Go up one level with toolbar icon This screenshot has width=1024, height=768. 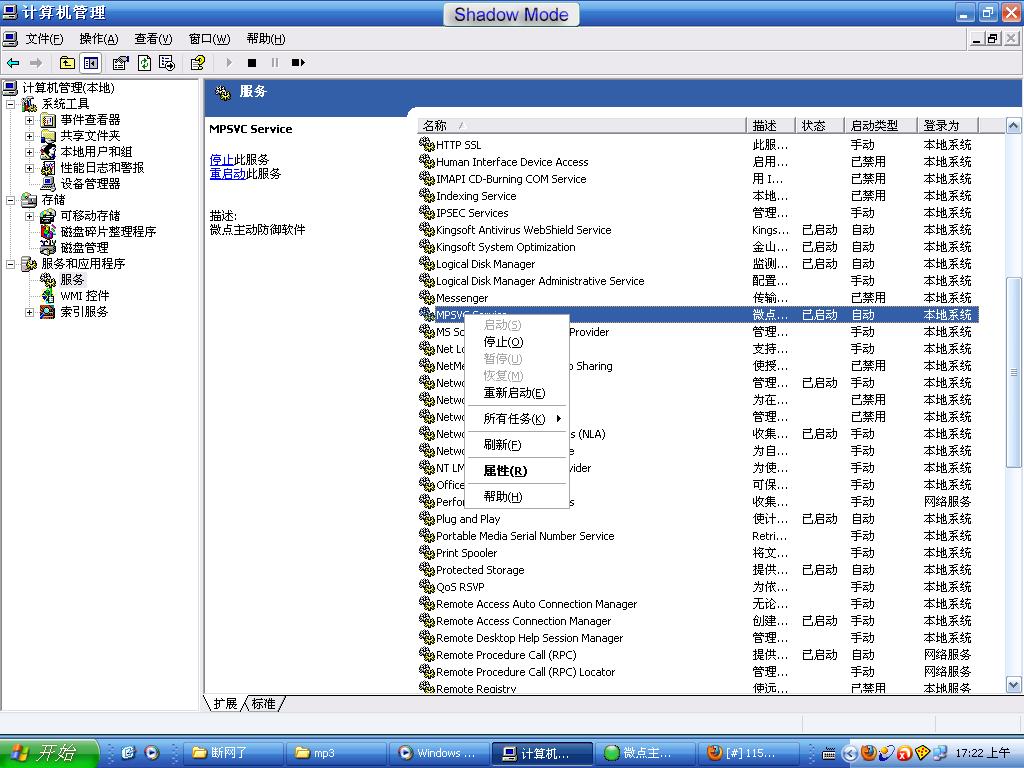tap(67, 63)
